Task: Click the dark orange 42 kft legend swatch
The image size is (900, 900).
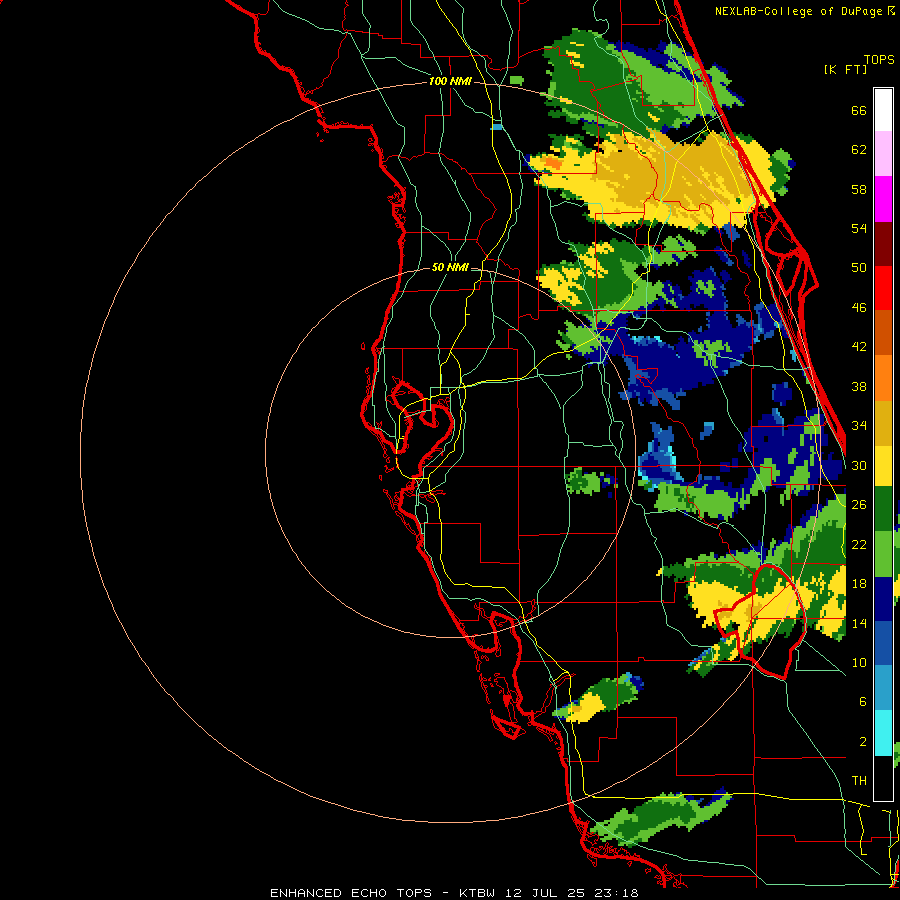Action: (x=883, y=333)
